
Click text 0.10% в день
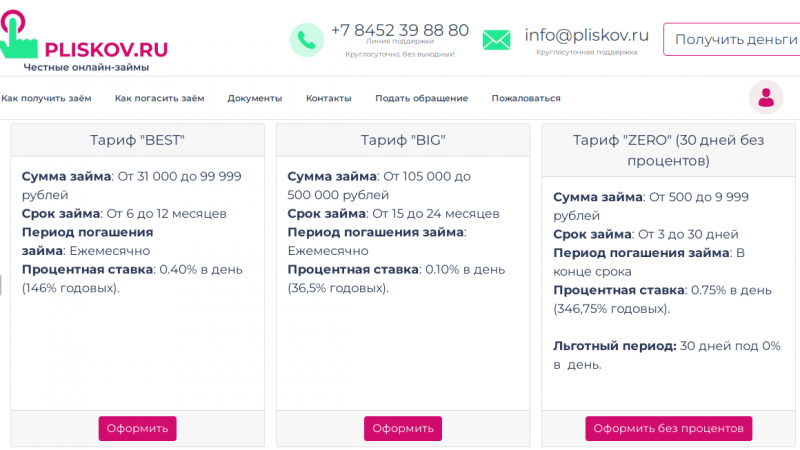[465, 269]
